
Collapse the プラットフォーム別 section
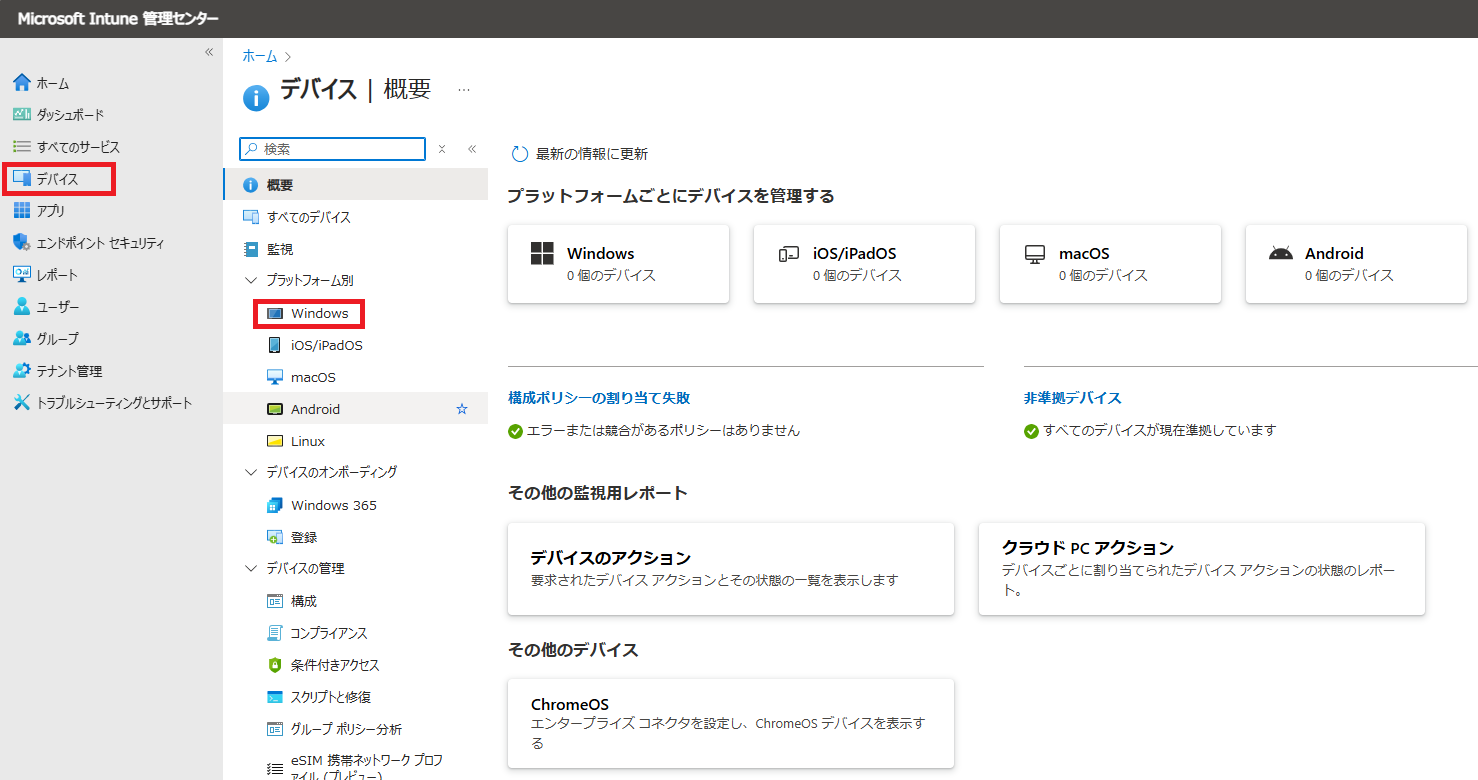(x=251, y=281)
